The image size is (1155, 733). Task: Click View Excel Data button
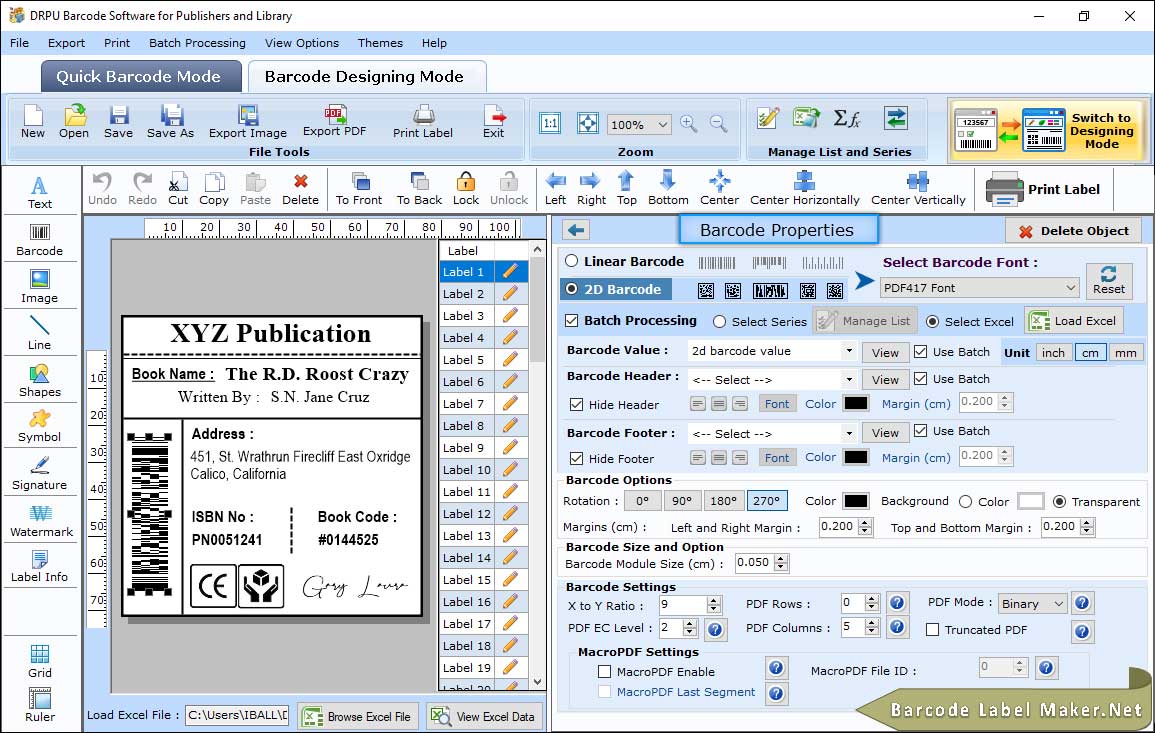coord(484,716)
